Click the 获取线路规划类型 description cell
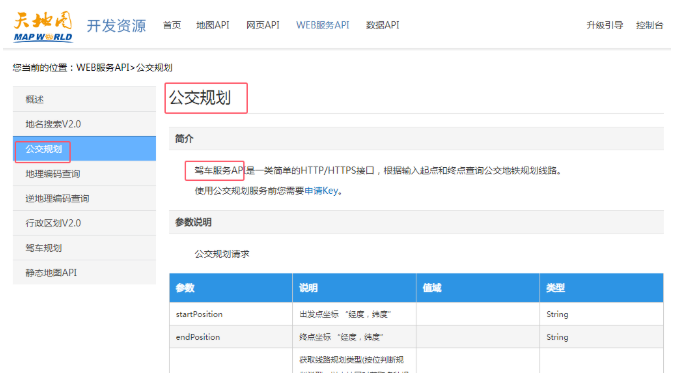 click(354, 361)
